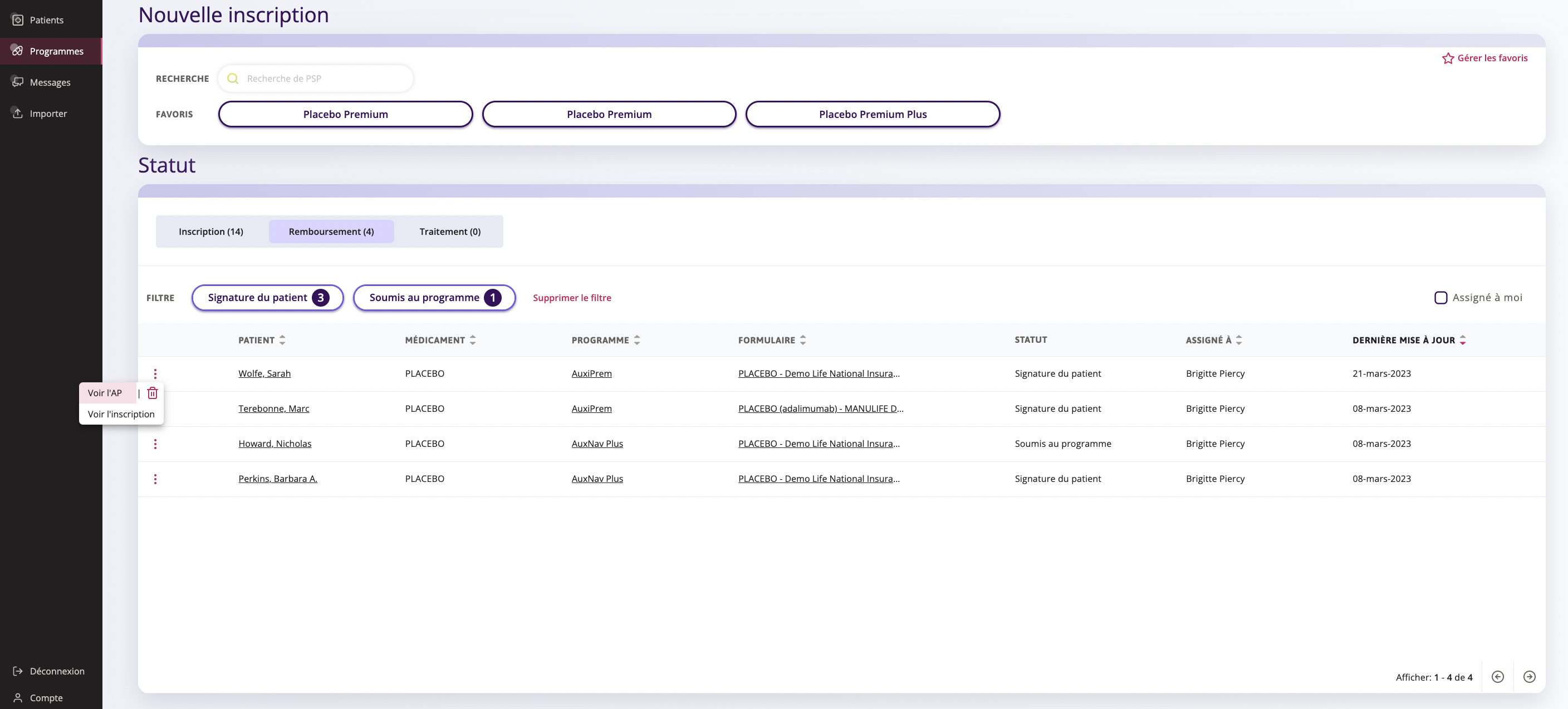
Task: Choose Voir l'inscription from the popup menu
Action: click(x=121, y=414)
